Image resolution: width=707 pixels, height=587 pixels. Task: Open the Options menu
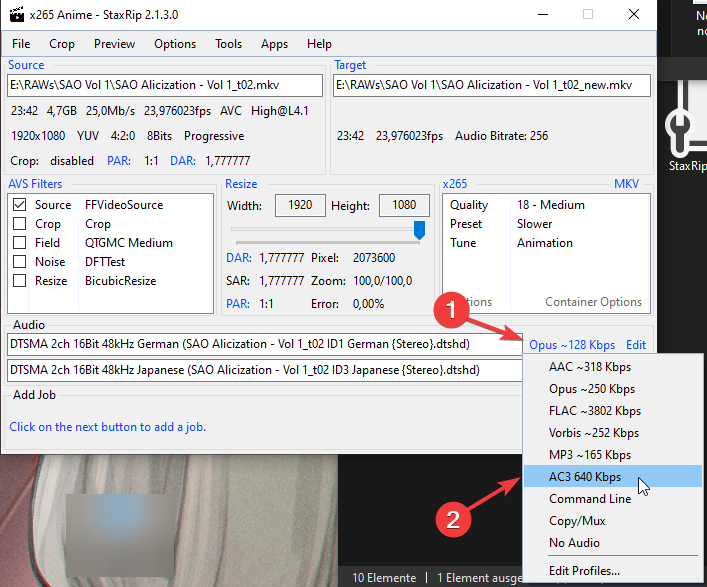coord(175,44)
